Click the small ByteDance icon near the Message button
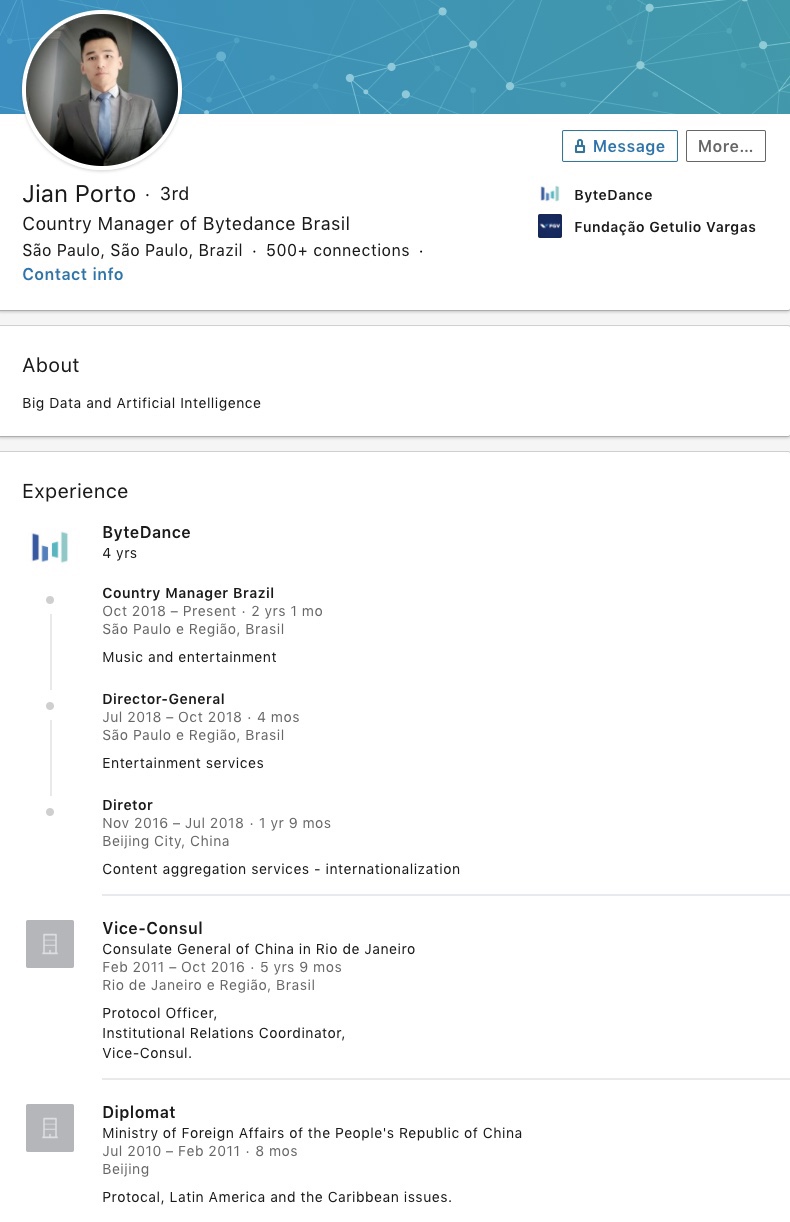 pos(550,194)
